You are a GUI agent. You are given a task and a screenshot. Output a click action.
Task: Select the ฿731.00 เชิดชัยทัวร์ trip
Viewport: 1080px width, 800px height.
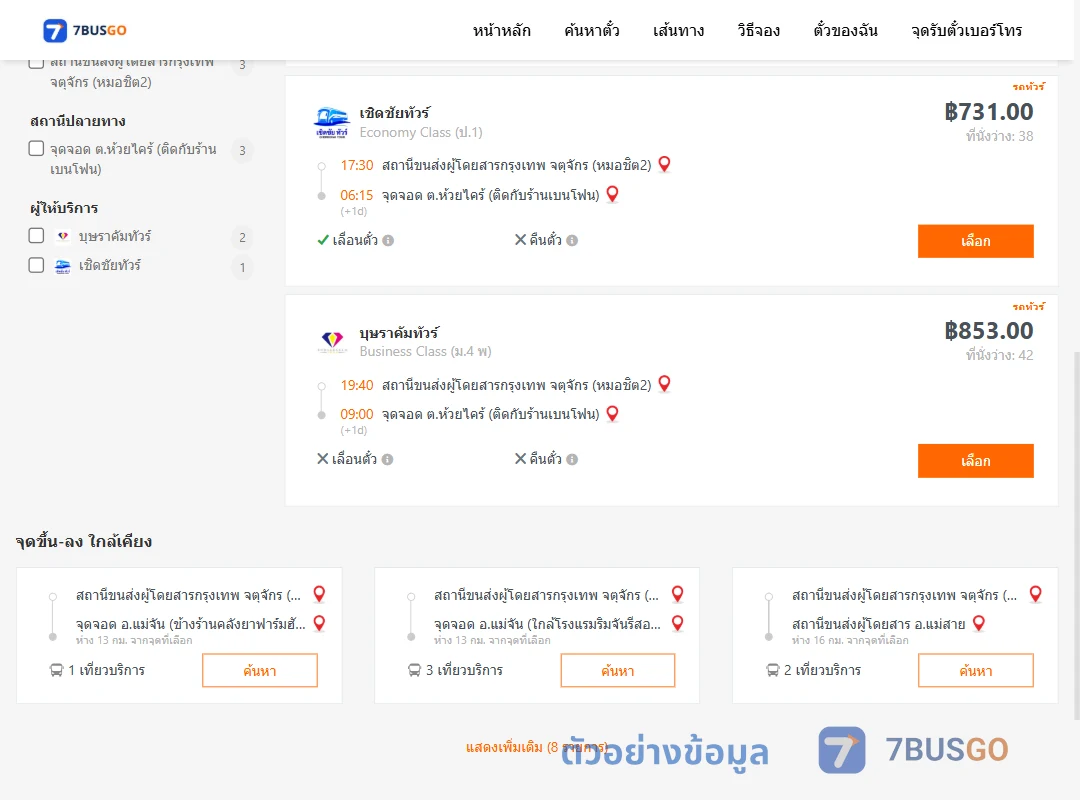coord(975,241)
